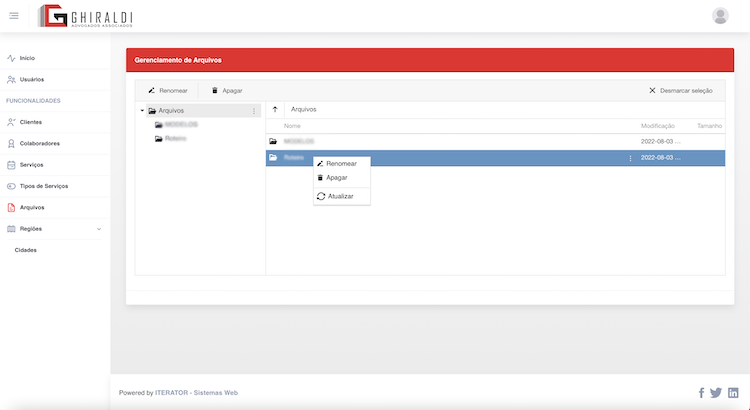
Task: Open Serviços section
Action: click(32, 165)
